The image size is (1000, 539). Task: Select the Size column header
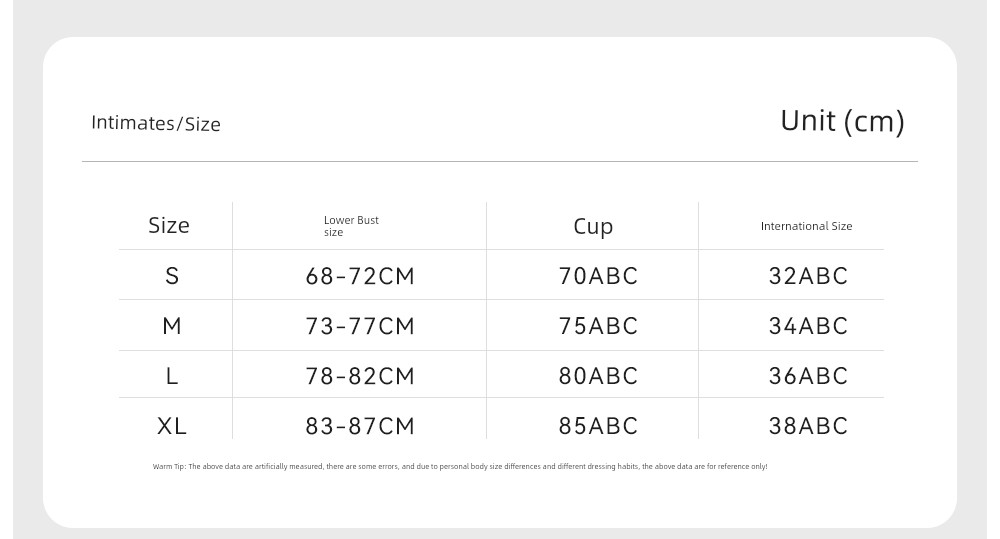click(169, 225)
